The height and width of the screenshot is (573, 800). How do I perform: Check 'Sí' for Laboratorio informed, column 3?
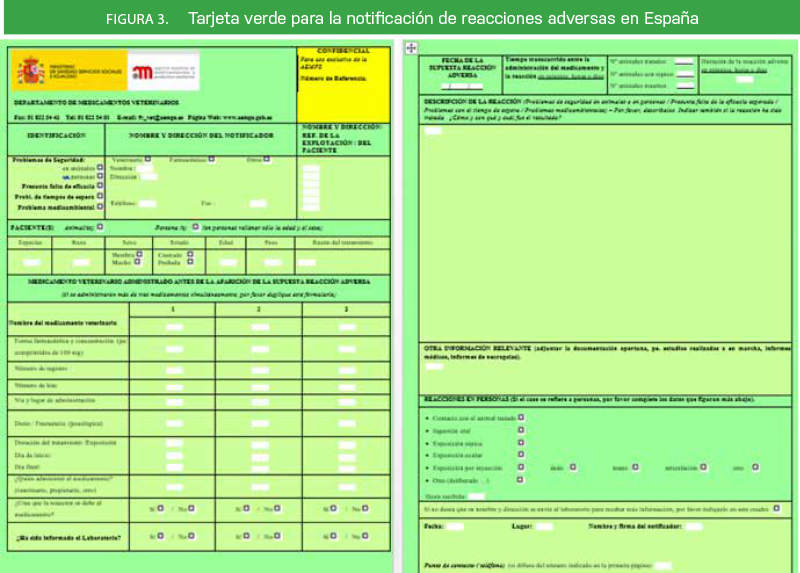tap(333, 536)
